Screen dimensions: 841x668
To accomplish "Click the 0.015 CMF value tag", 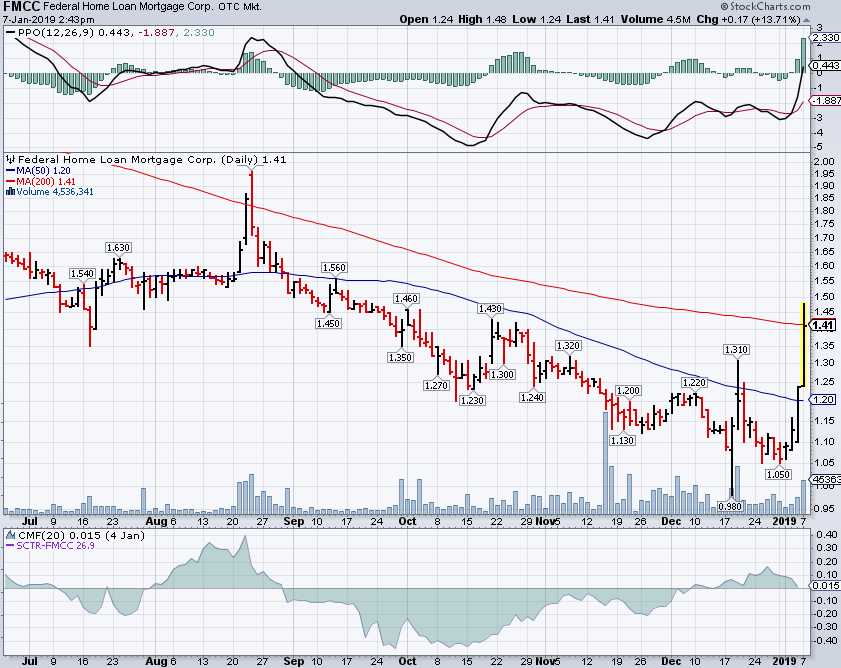I will [825, 584].
